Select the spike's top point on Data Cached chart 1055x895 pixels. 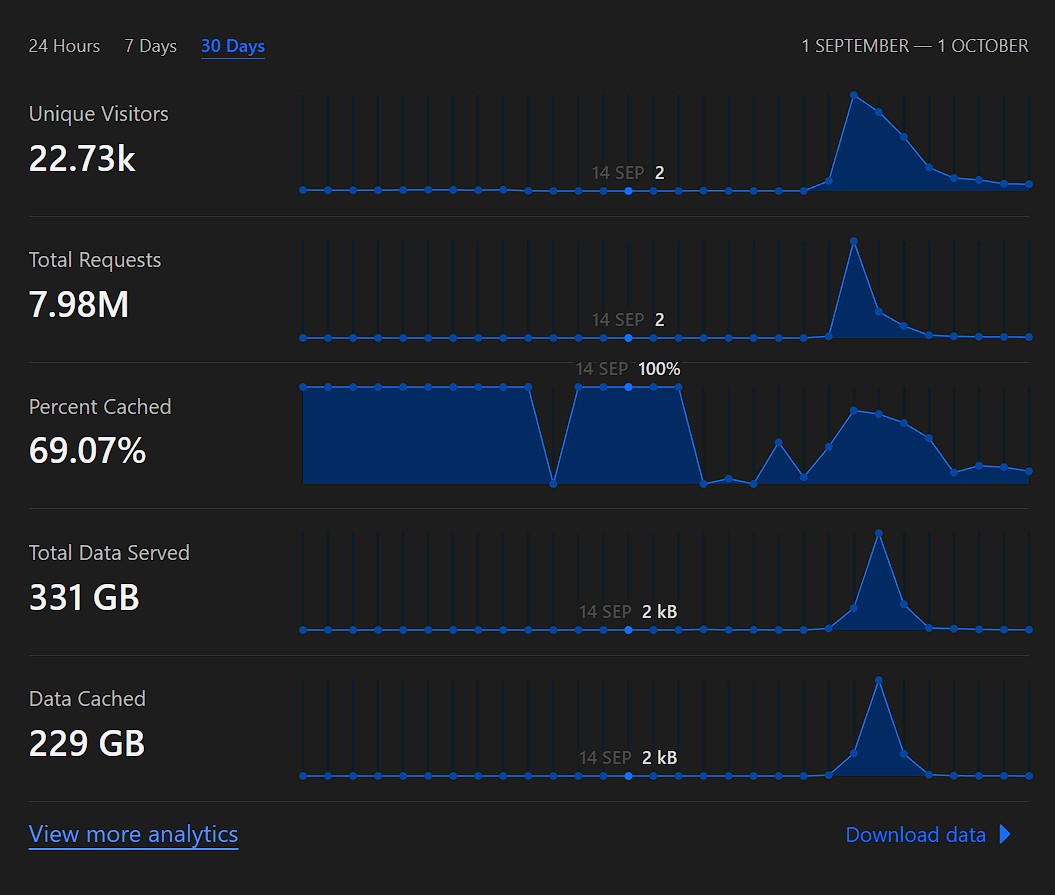point(879,680)
